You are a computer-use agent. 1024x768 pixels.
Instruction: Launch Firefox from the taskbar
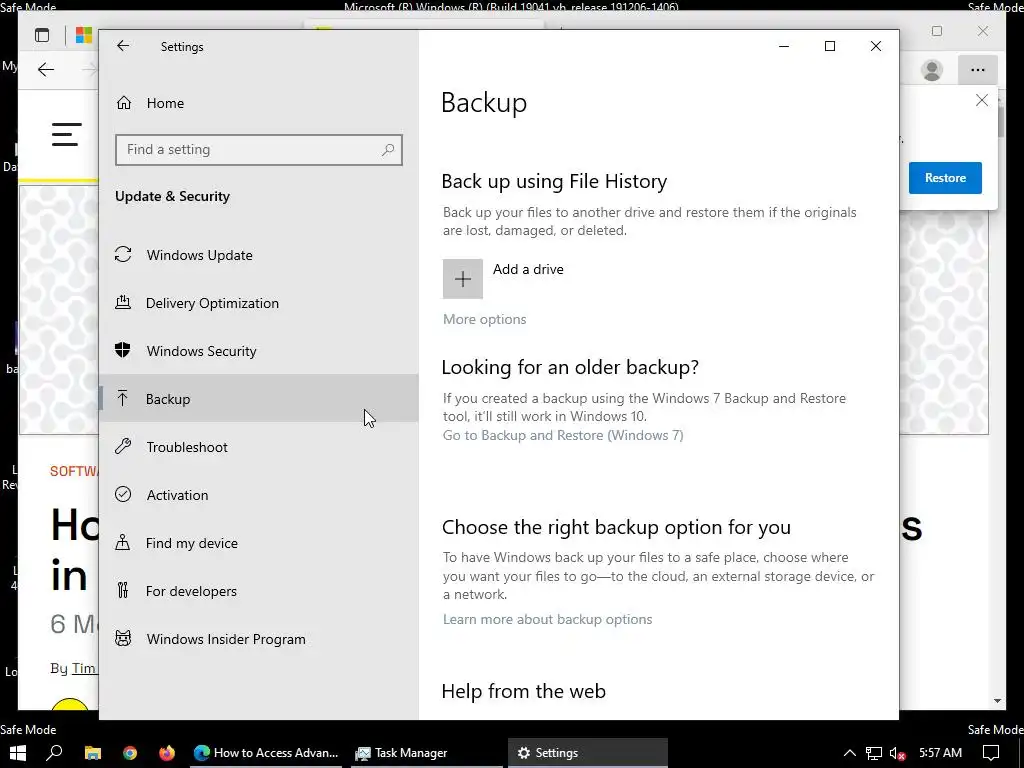coord(167,752)
